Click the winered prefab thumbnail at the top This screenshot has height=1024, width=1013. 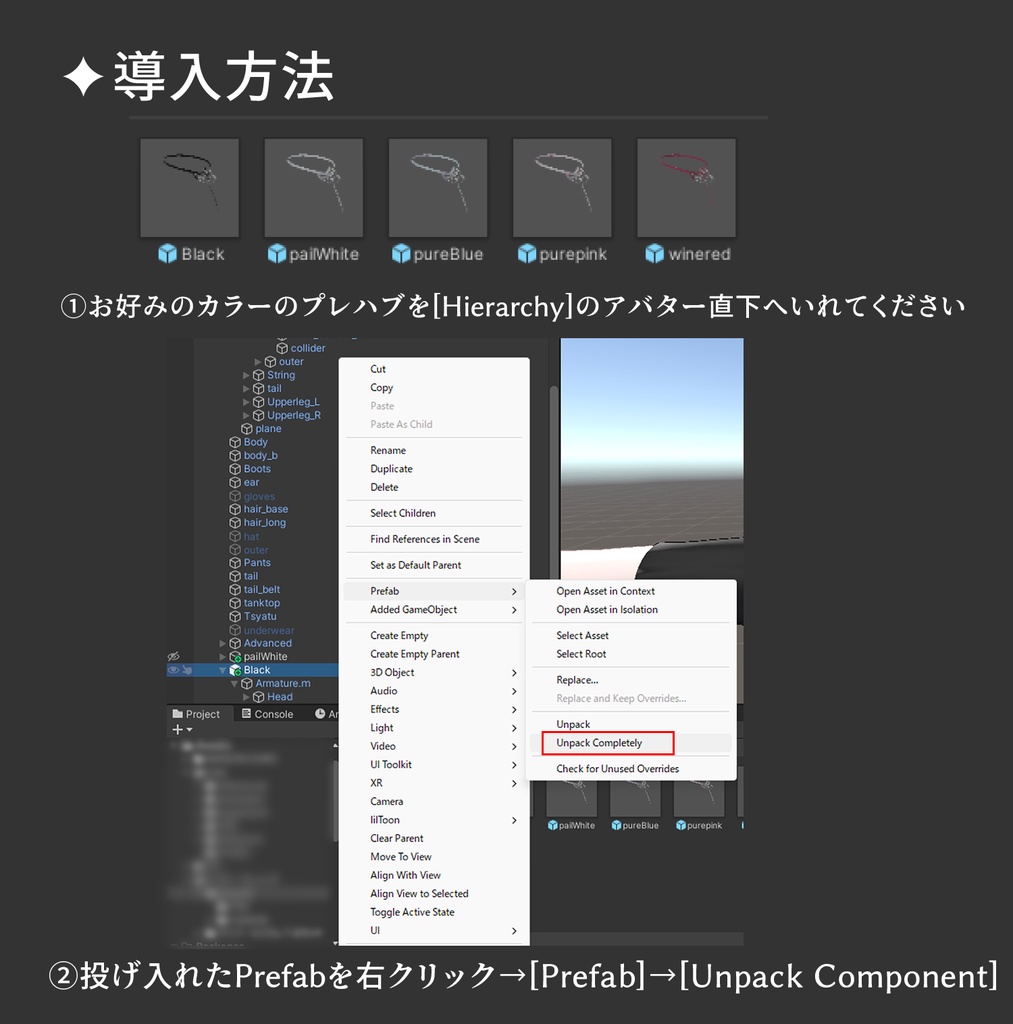[687, 187]
